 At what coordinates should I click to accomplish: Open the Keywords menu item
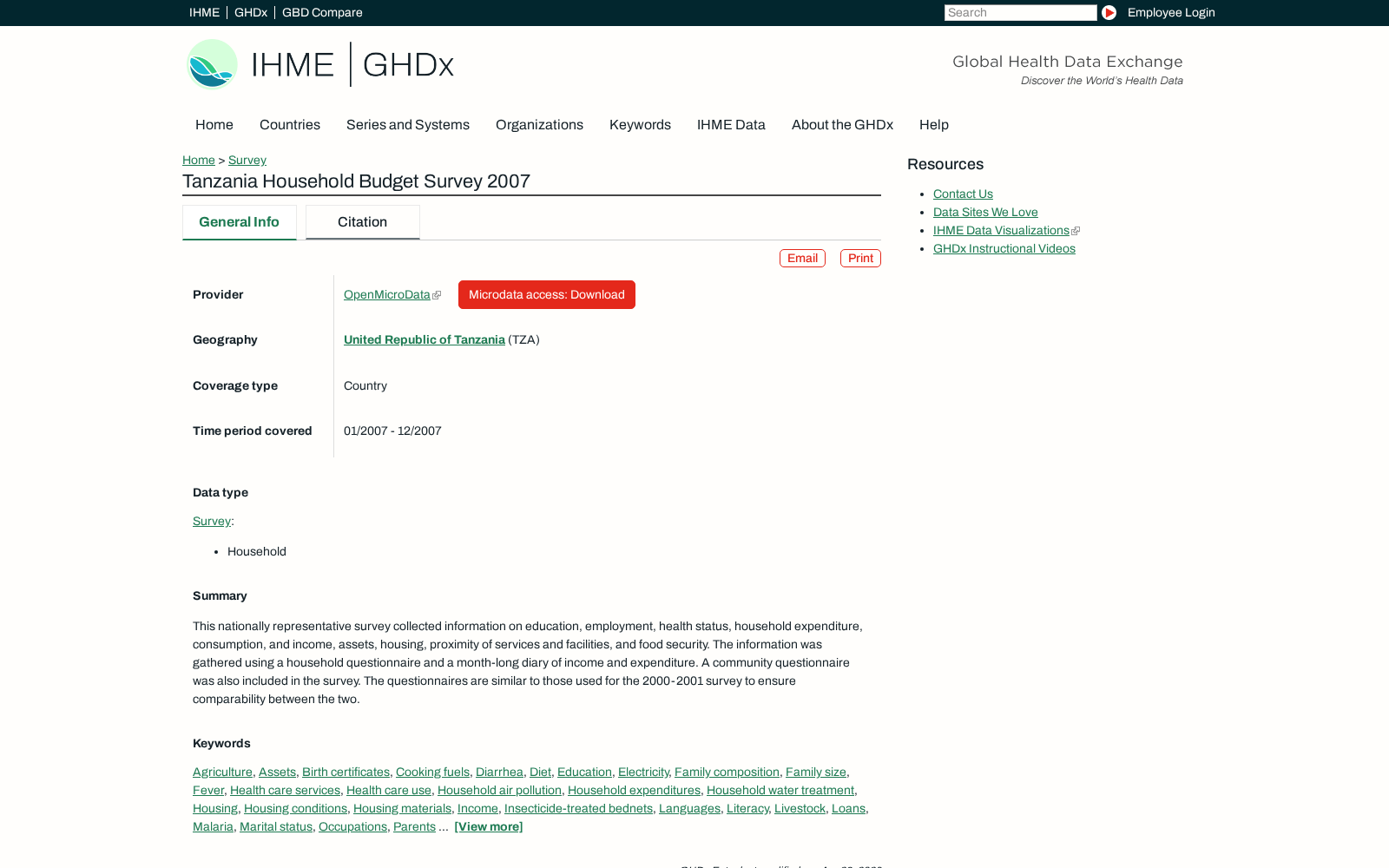pos(640,125)
